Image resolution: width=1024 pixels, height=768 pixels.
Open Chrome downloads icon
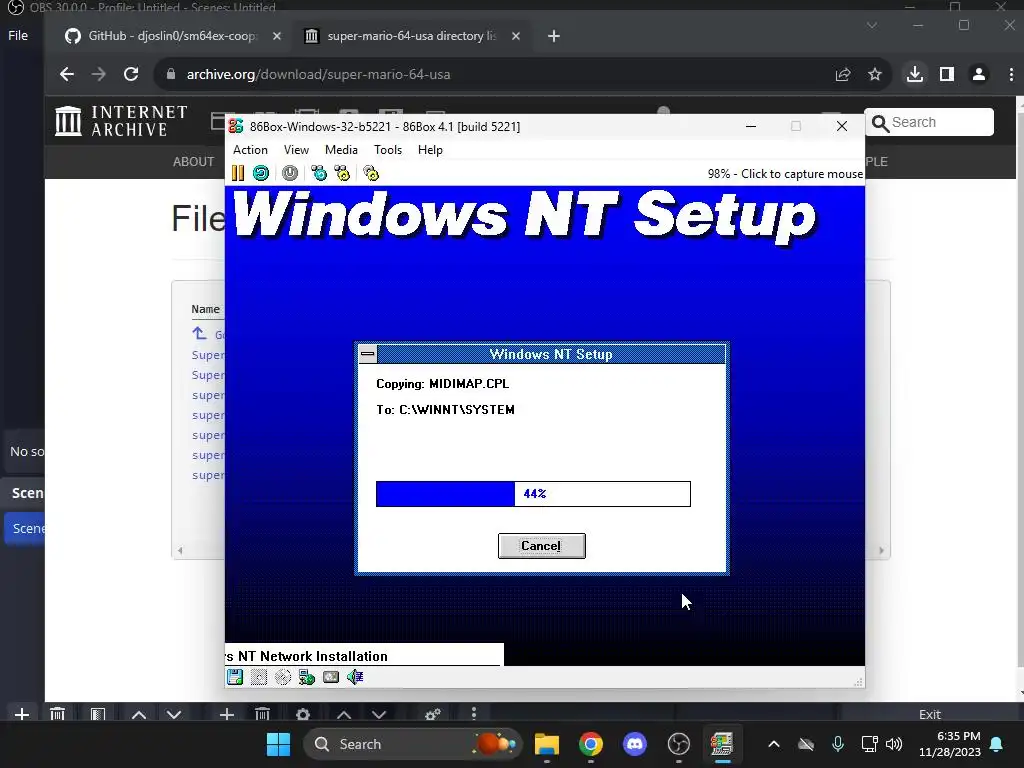[x=915, y=74]
